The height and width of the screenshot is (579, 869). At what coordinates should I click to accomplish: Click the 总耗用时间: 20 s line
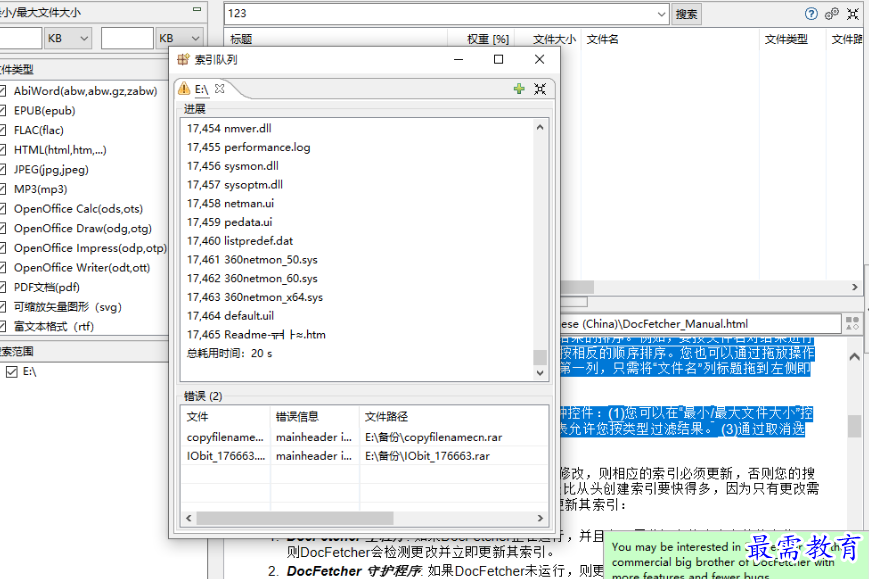click(229, 353)
